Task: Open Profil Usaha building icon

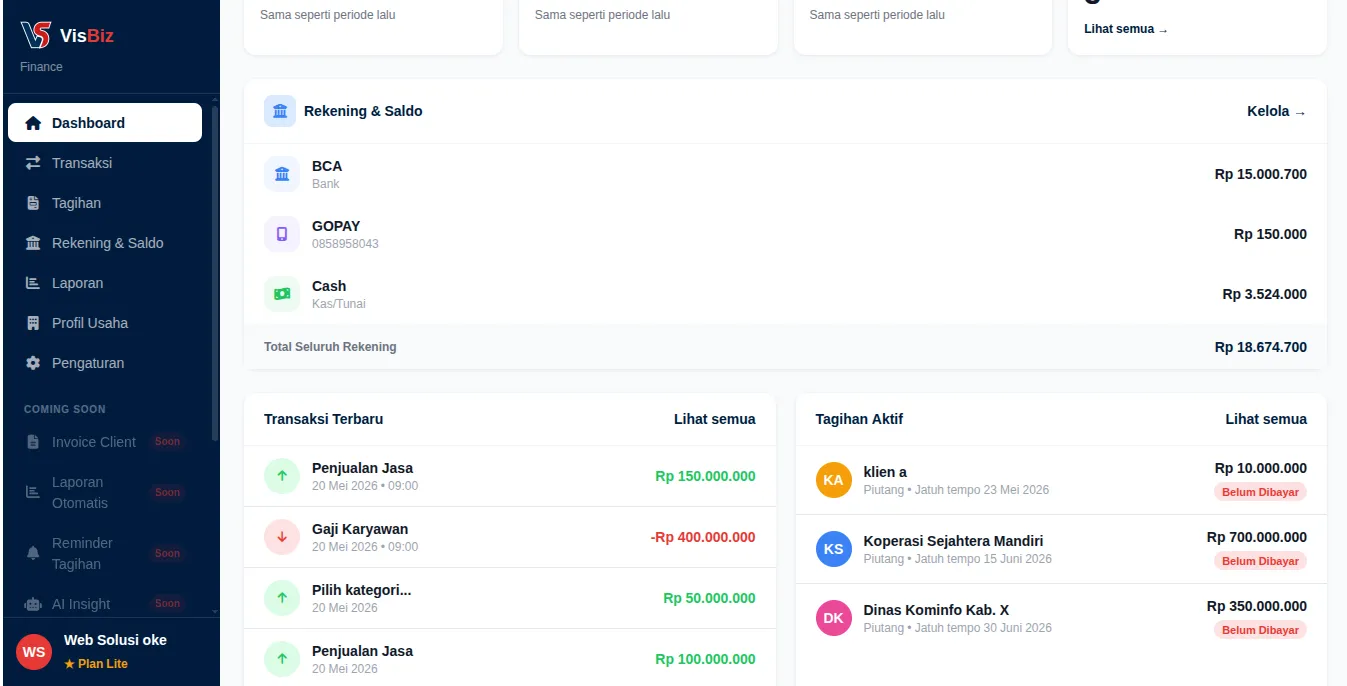Action: point(33,323)
